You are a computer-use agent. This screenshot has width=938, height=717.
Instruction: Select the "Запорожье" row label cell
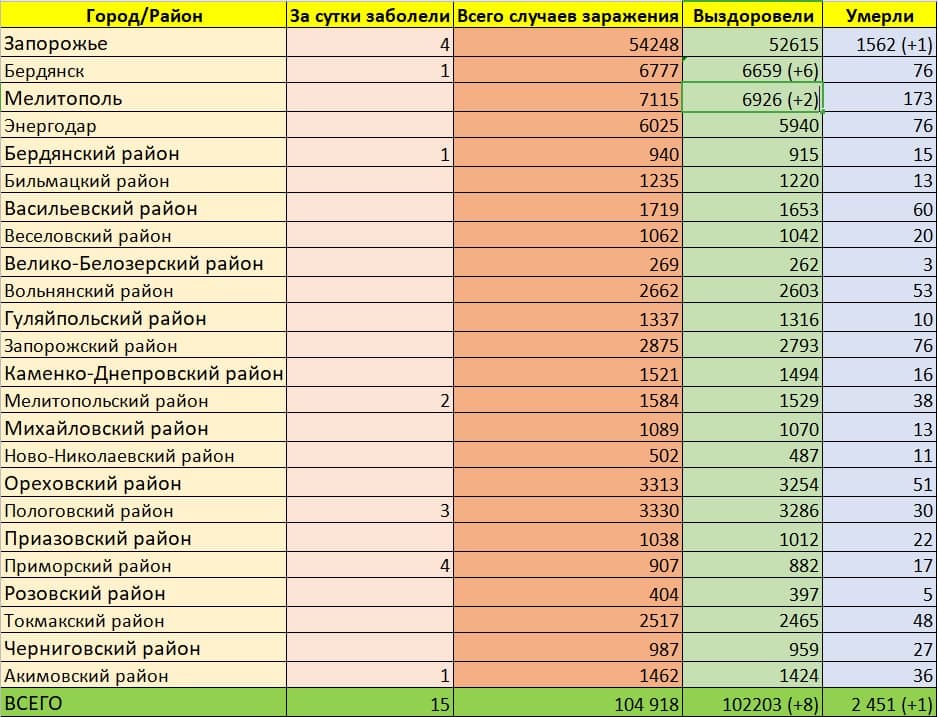click(x=142, y=44)
